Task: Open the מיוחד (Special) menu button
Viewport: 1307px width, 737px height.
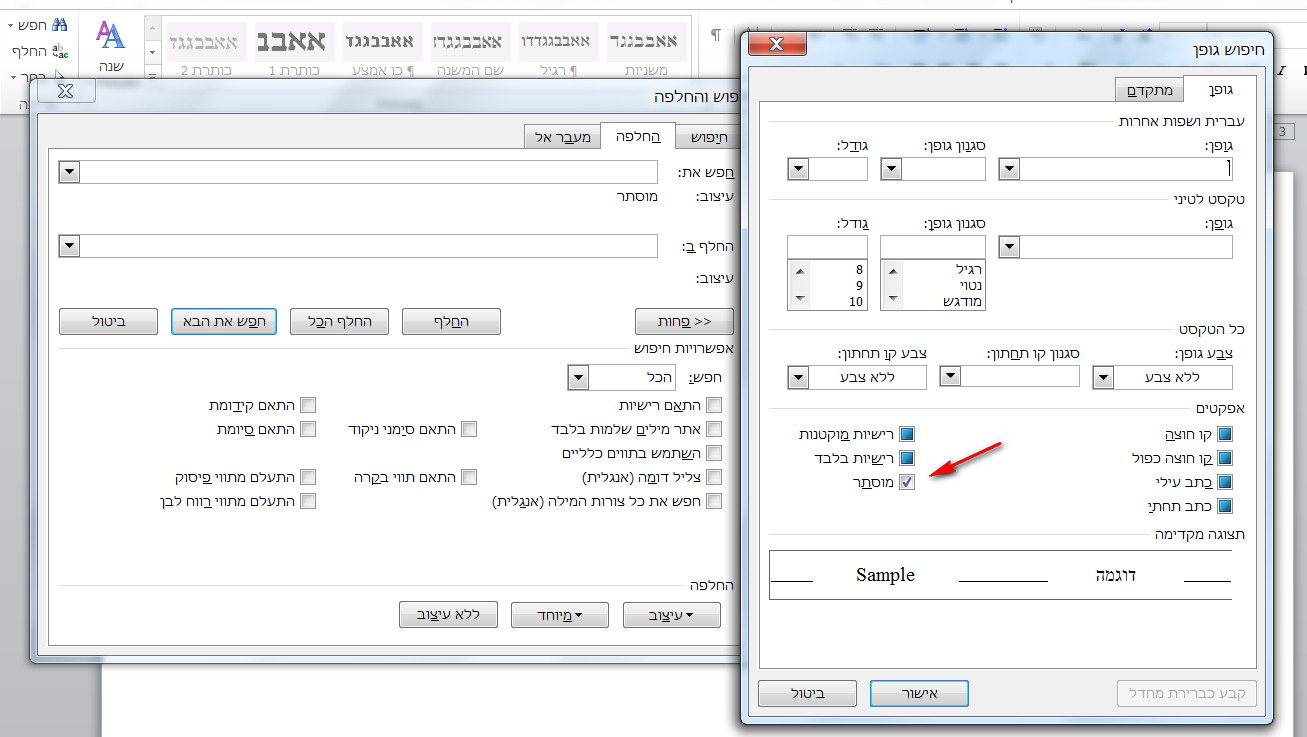Action: [x=560, y=615]
